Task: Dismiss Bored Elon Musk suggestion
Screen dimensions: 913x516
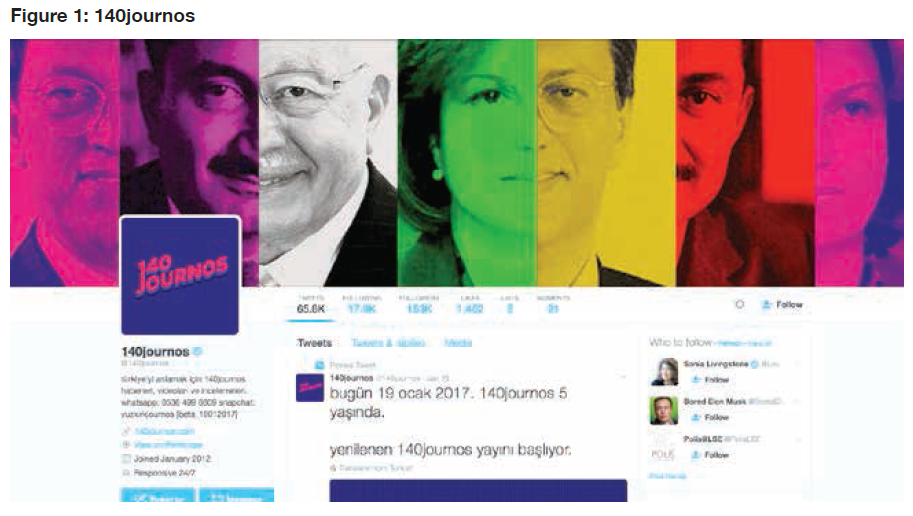Action: pos(798,402)
